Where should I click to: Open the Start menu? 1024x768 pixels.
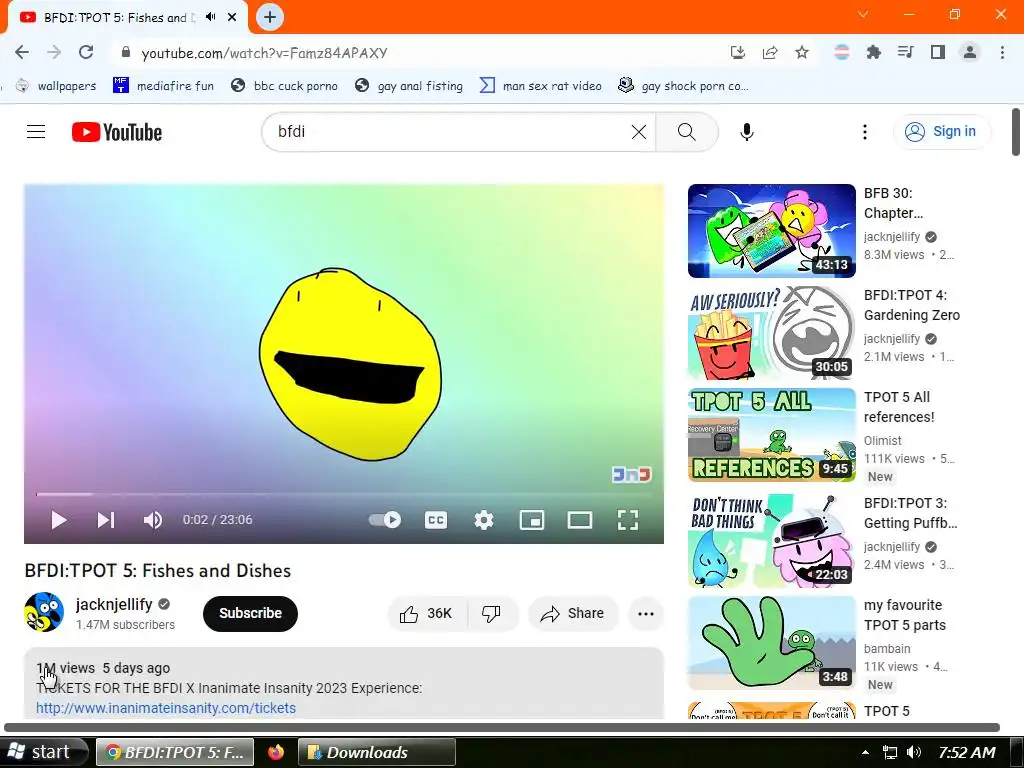coord(42,752)
